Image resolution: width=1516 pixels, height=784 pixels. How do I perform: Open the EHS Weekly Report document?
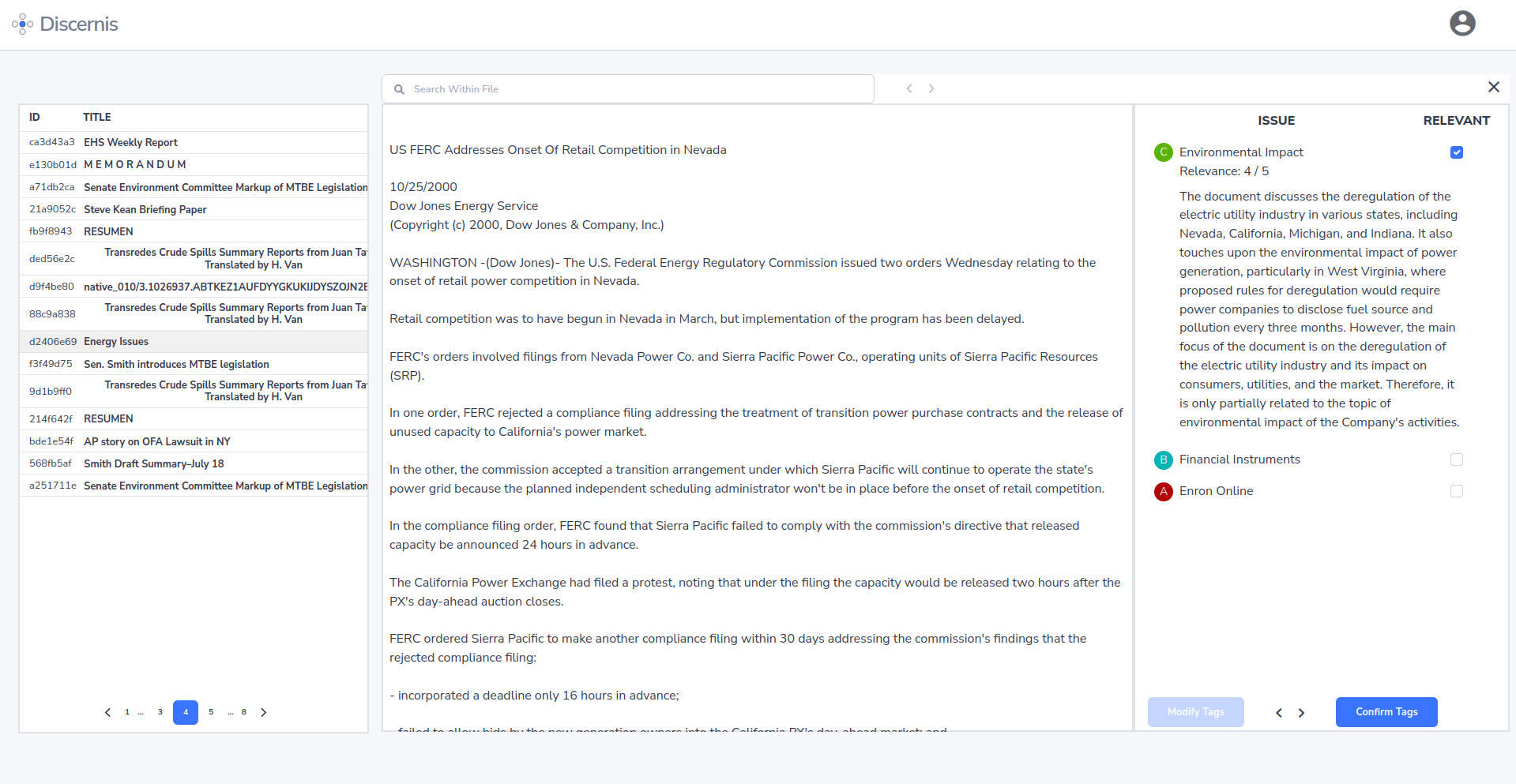coord(194,142)
